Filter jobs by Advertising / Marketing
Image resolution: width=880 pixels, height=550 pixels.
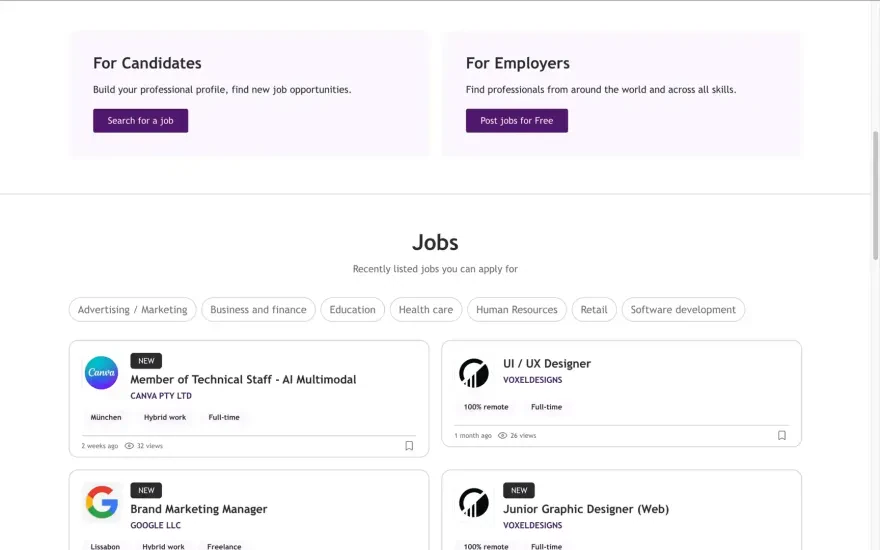point(132,309)
